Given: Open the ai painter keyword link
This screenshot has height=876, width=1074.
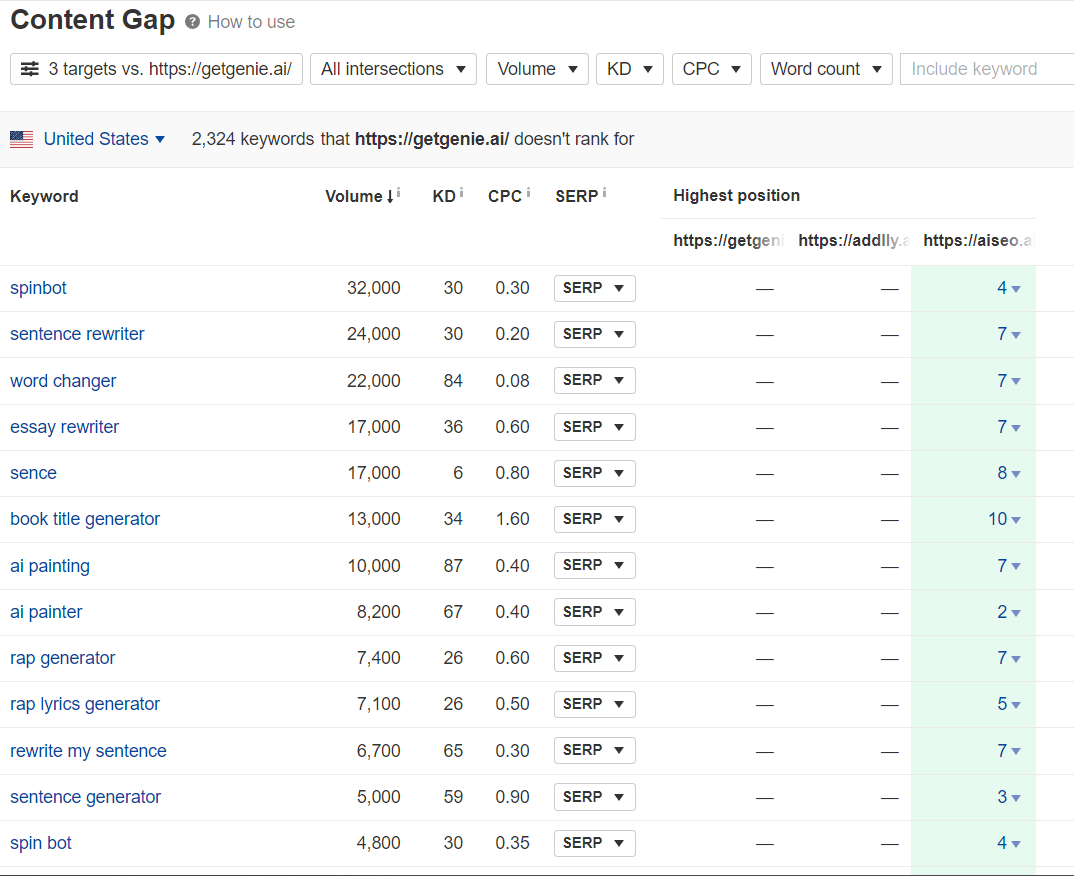Looking at the screenshot, I should click(x=46, y=612).
